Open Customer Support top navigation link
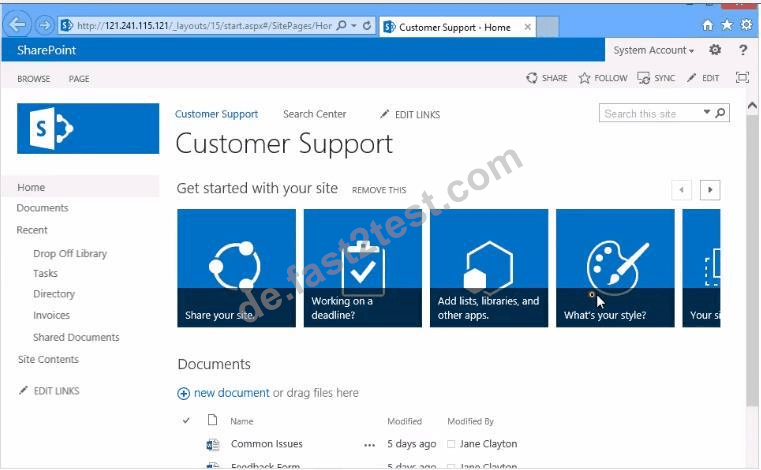 216,114
